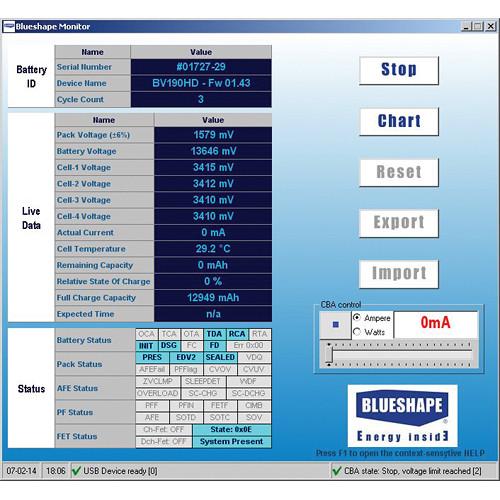Click the Cycle Count value 3
Screen dimensions: 500x500
(x=201, y=99)
